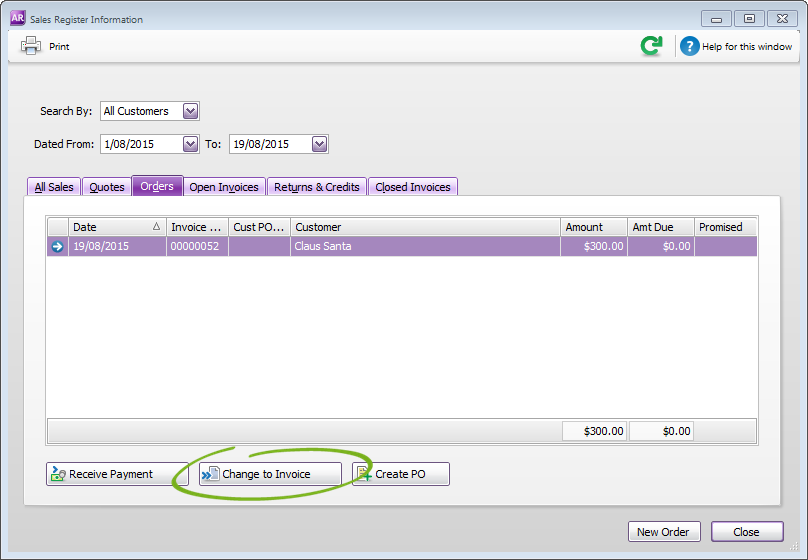Click the New Order button

[x=663, y=532]
